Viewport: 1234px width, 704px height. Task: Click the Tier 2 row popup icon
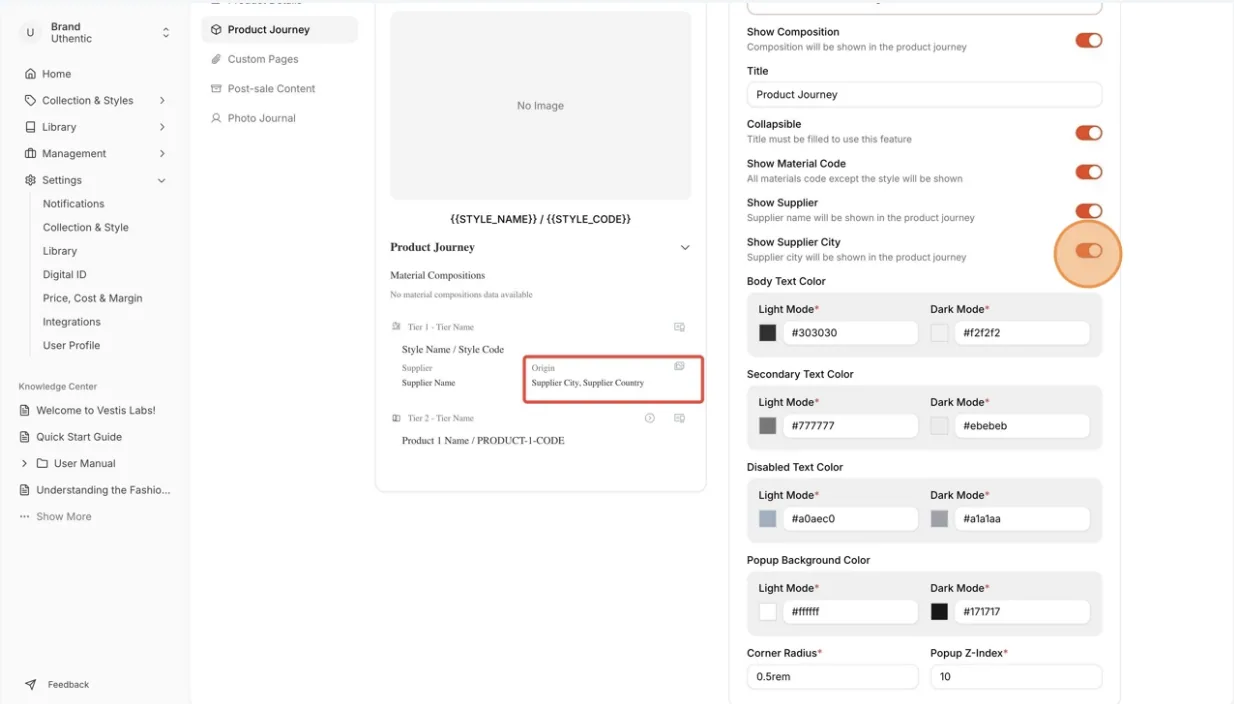click(x=679, y=418)
